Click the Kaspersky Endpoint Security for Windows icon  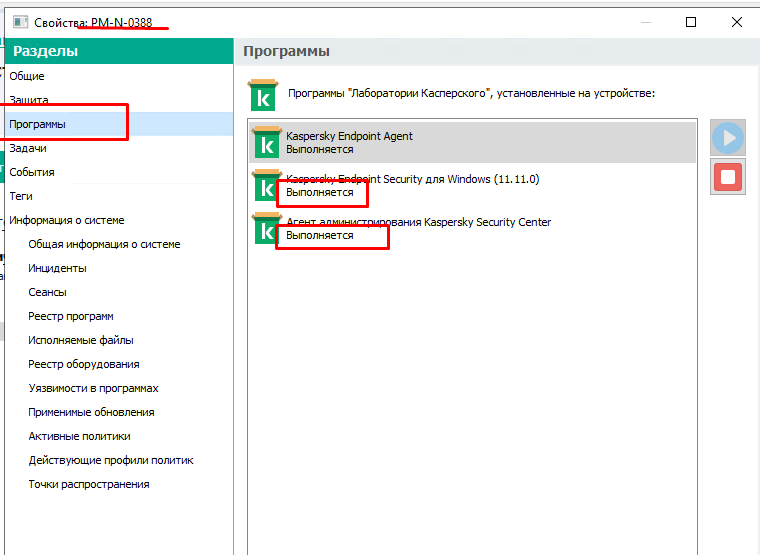pos(267,185)
